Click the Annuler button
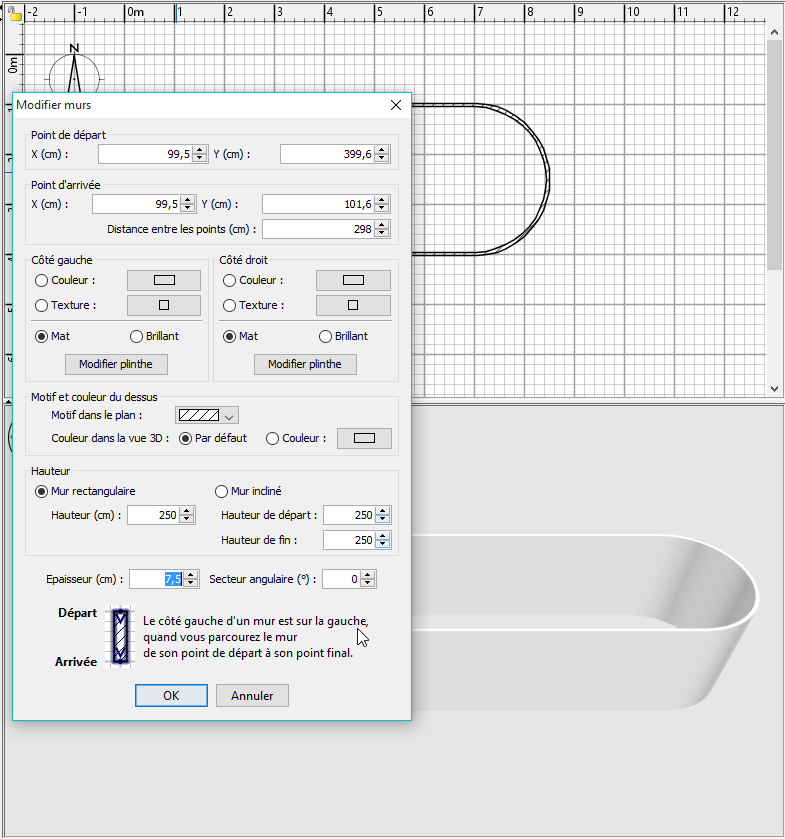 point(252,696)
